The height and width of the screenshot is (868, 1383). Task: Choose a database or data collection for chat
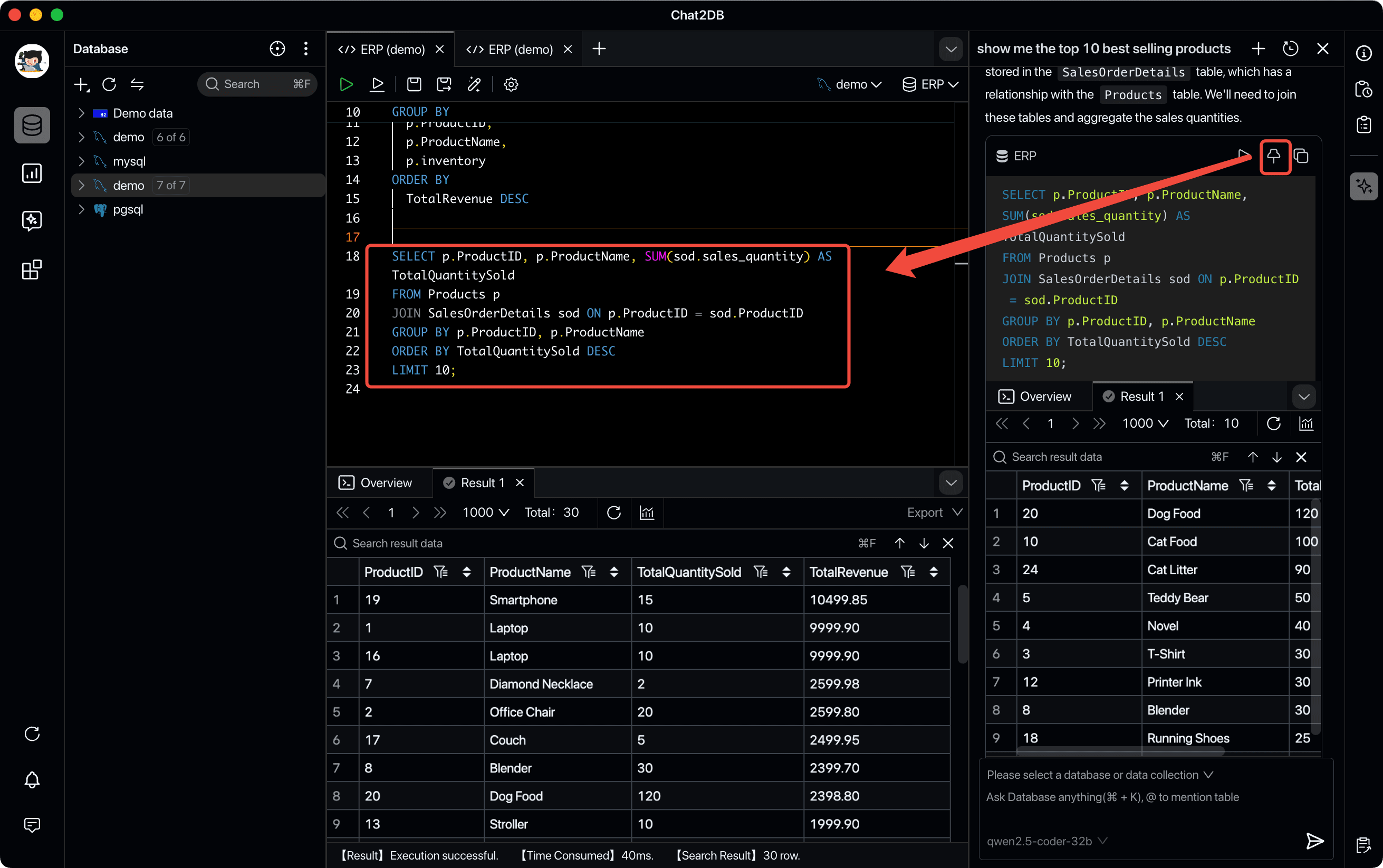click(1099, 775)
